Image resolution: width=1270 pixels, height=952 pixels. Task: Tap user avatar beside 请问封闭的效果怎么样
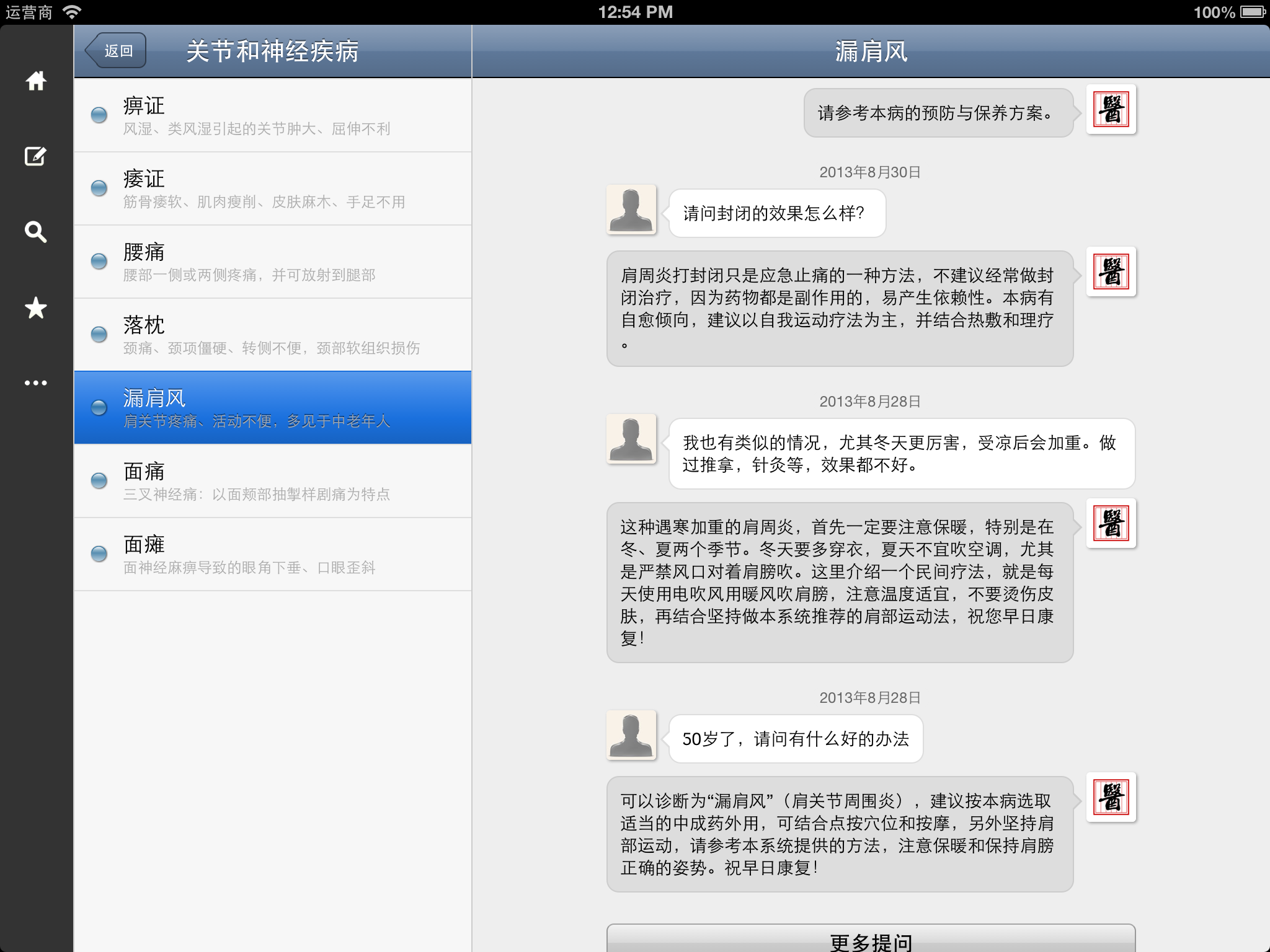[x=631, y=209]
